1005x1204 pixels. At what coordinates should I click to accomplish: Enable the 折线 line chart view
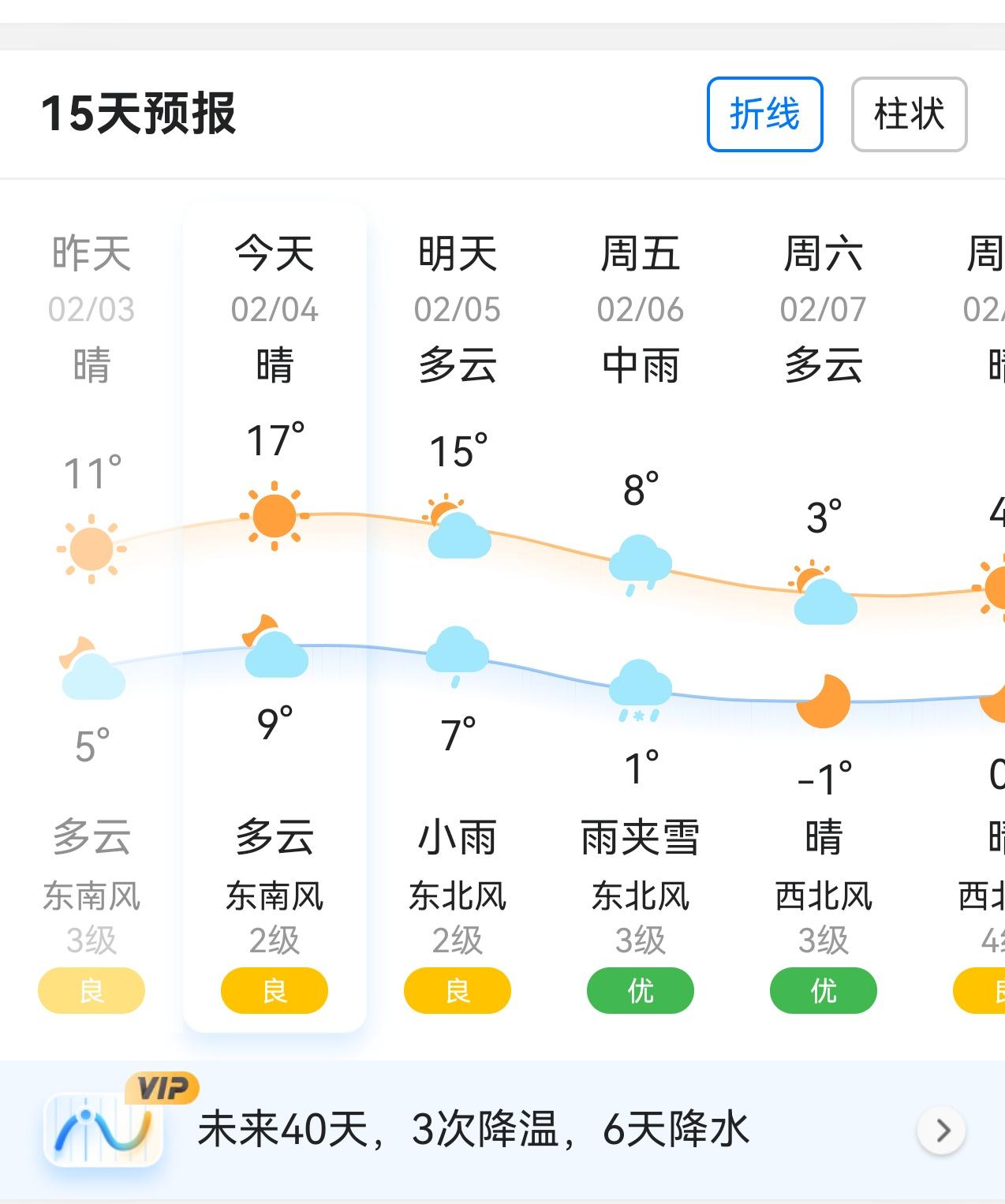[x=764, y=114]
